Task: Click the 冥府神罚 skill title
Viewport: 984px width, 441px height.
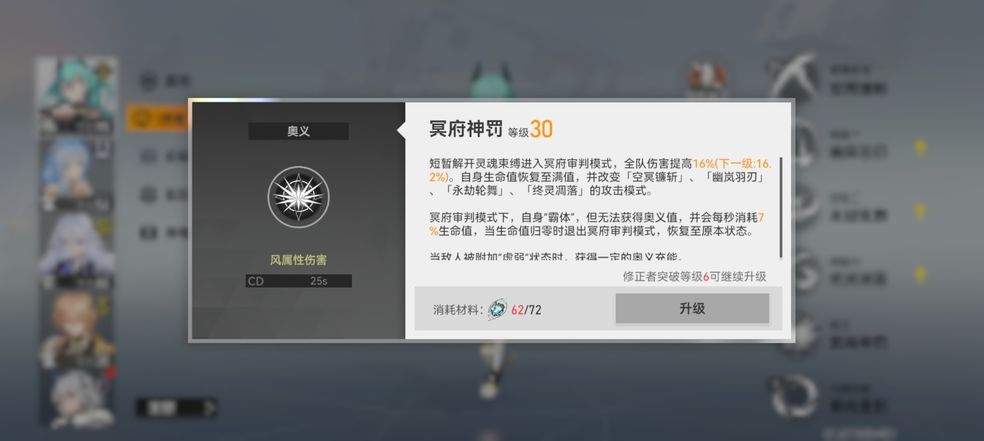Action: (466, 129)
